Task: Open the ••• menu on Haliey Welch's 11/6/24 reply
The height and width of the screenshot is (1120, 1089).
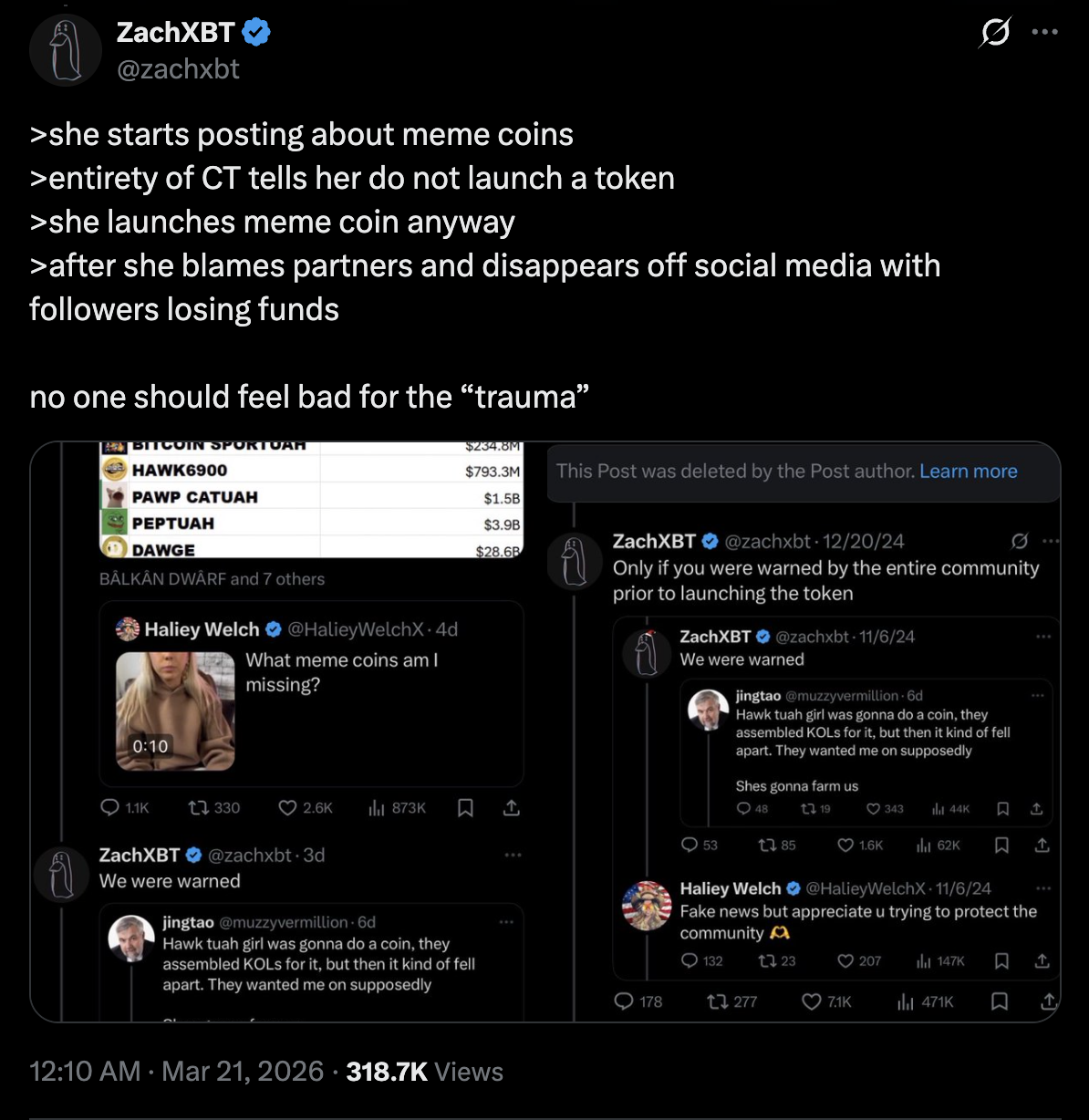Action: (x=1043, y=887)
